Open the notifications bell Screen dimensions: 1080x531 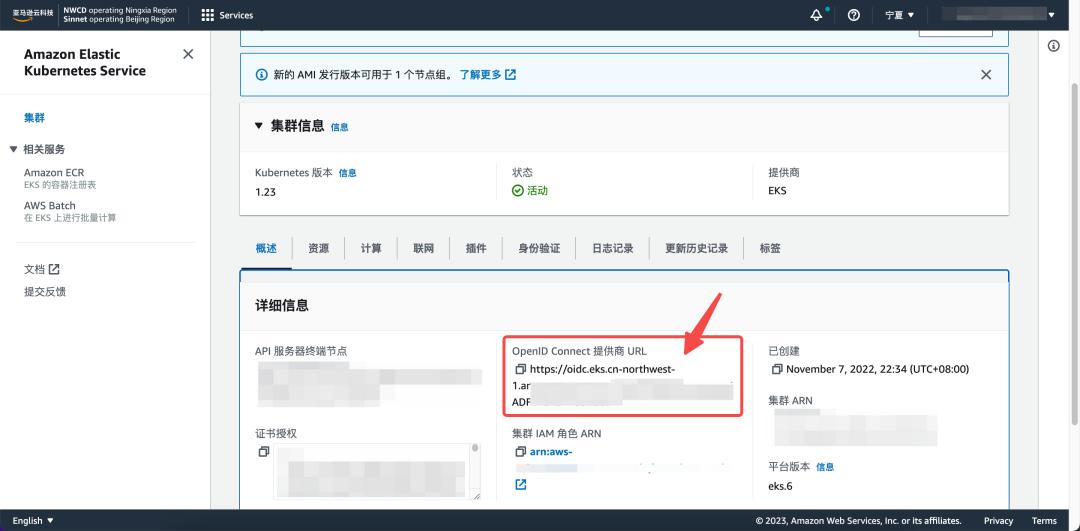point(817,15)
